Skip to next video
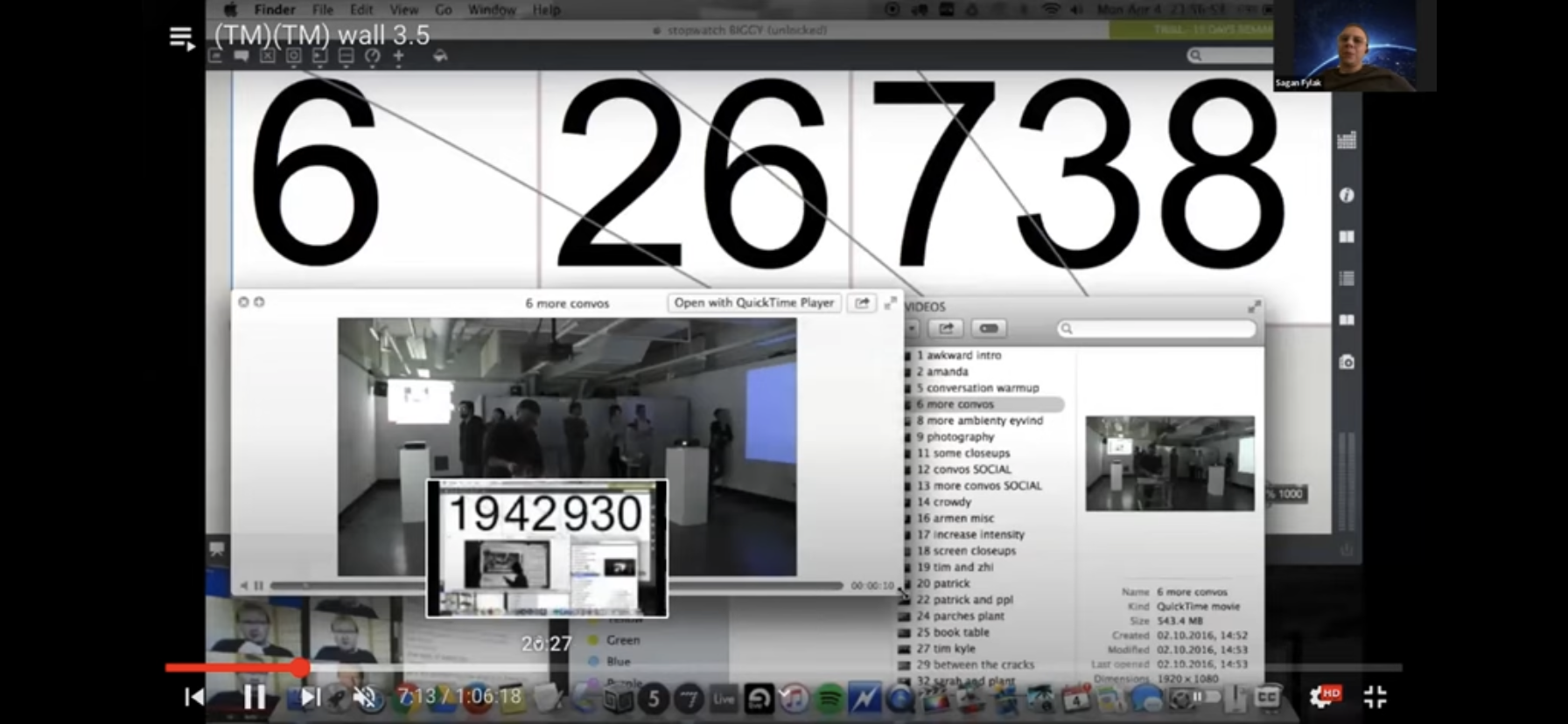 [x=310, y=697]
